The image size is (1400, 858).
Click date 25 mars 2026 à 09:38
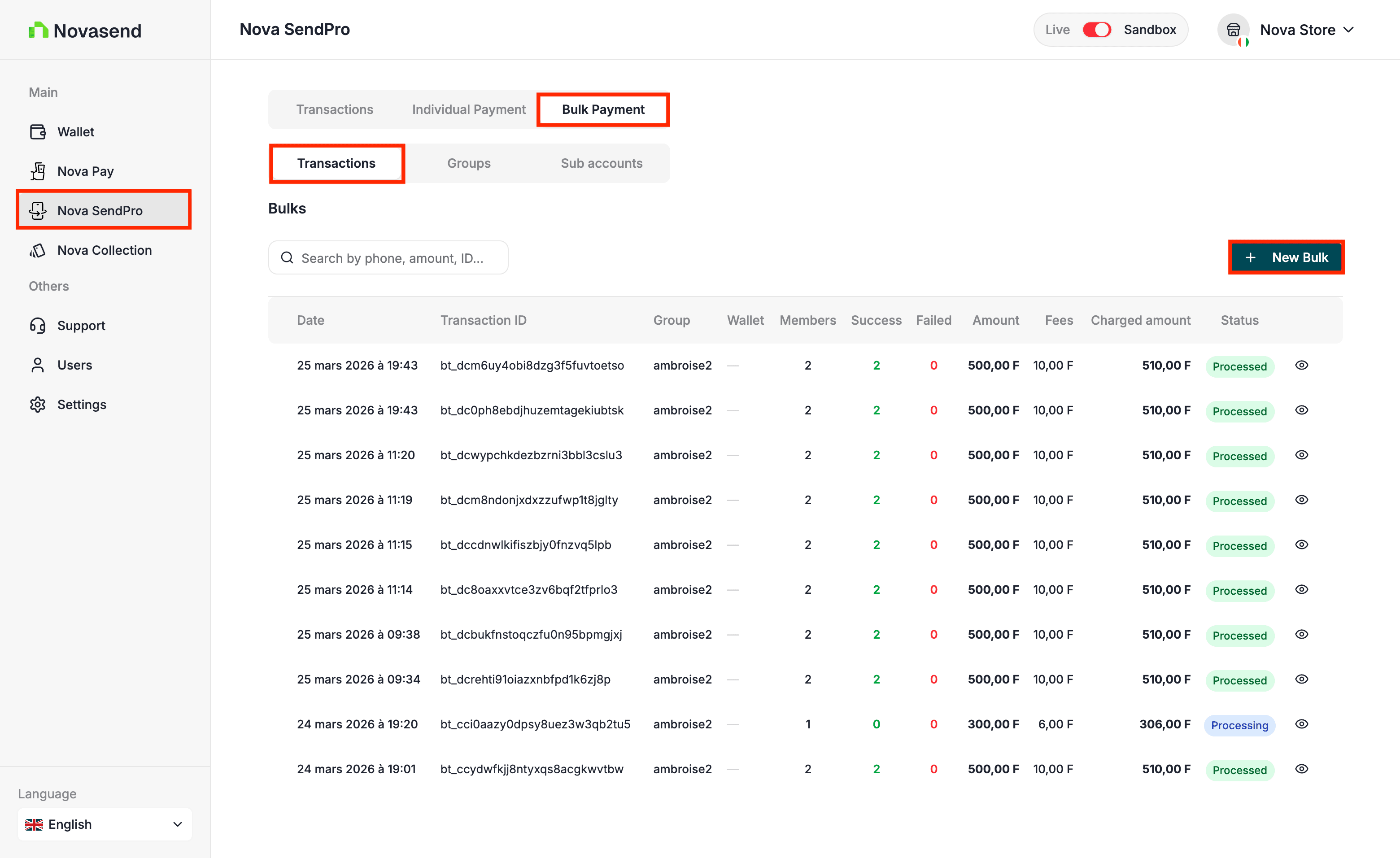tap(358, 635)
